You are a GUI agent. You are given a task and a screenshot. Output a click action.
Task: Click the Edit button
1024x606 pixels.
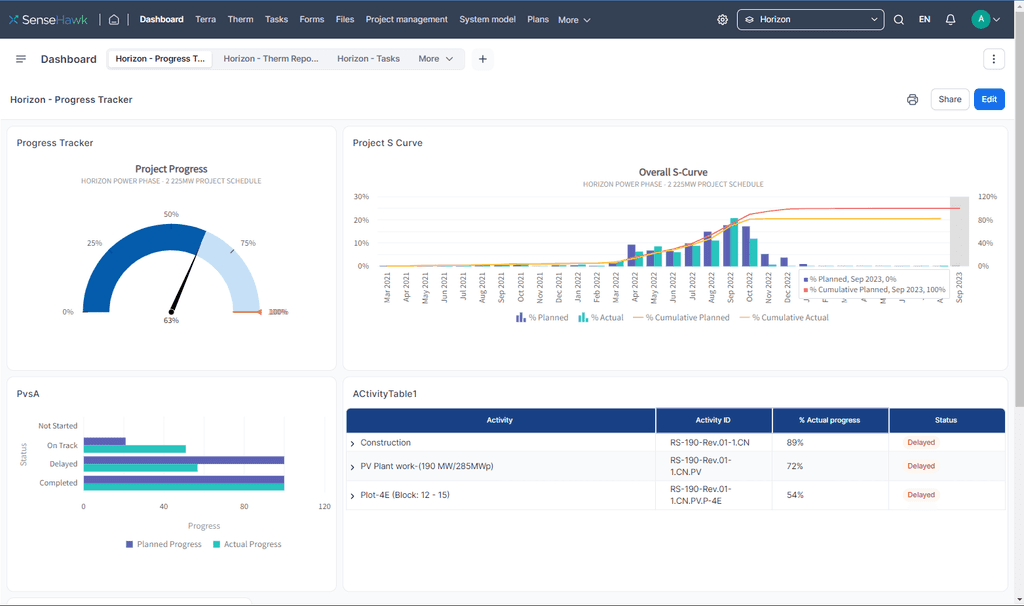(x=989, y=99)
